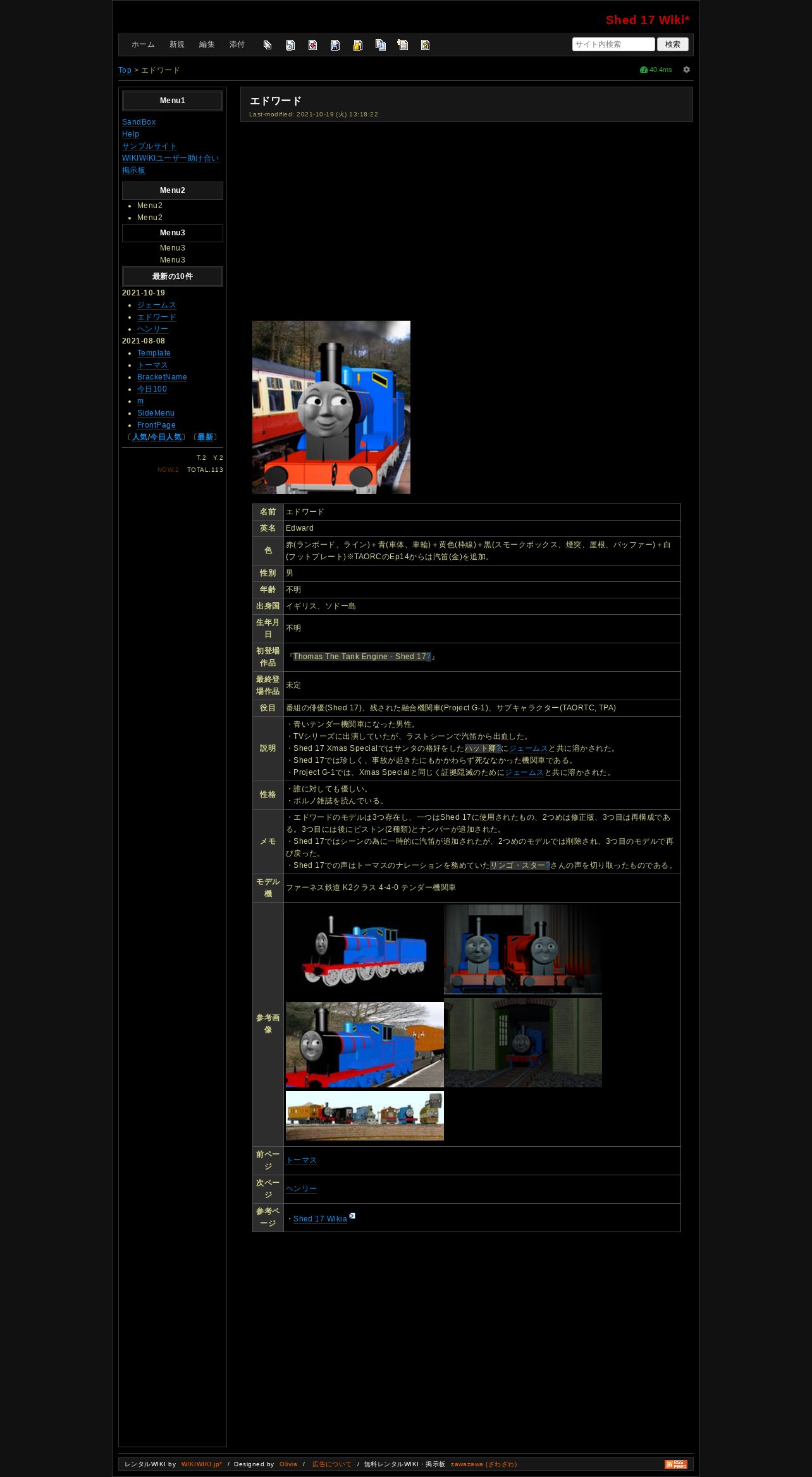Viewport: 812px width, 1477px height.
Task: Open thumbnail of two engines in shed
Action: (523, 949)
